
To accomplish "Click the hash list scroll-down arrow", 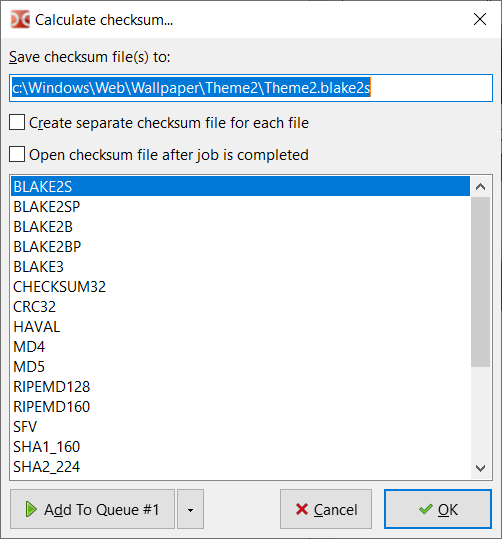I will (480, 468).
